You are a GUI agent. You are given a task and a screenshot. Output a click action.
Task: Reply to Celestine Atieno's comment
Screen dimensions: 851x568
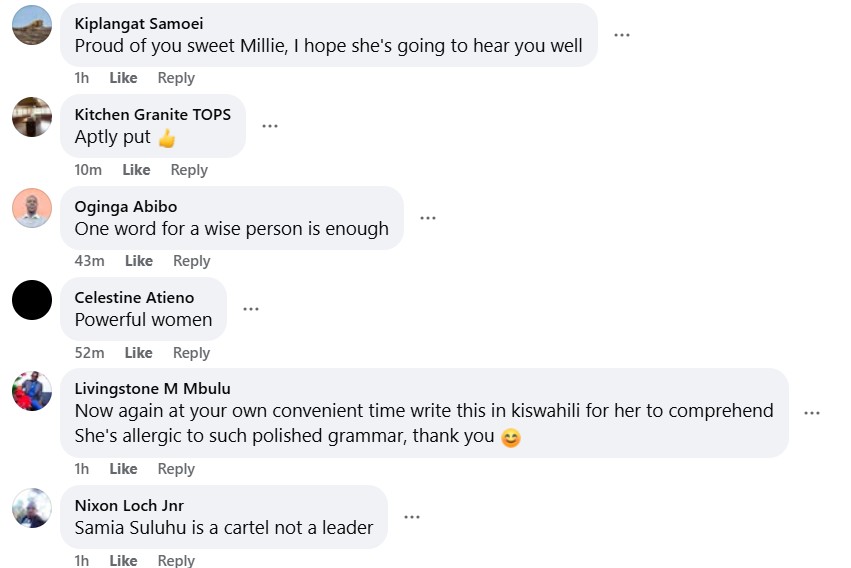click(191, 353)
